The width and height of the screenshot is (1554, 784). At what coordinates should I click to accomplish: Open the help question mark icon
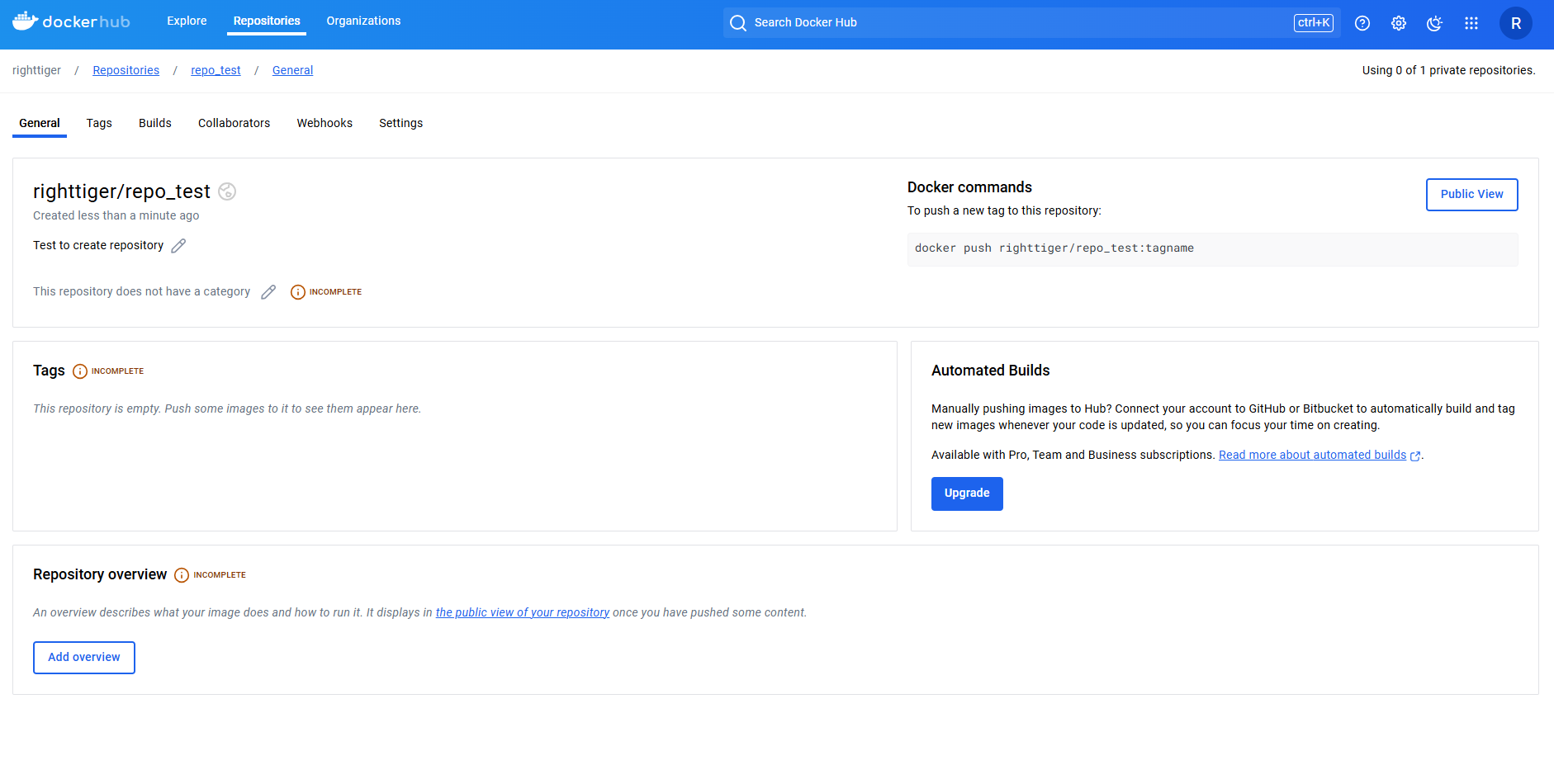tap(1362, 23)
